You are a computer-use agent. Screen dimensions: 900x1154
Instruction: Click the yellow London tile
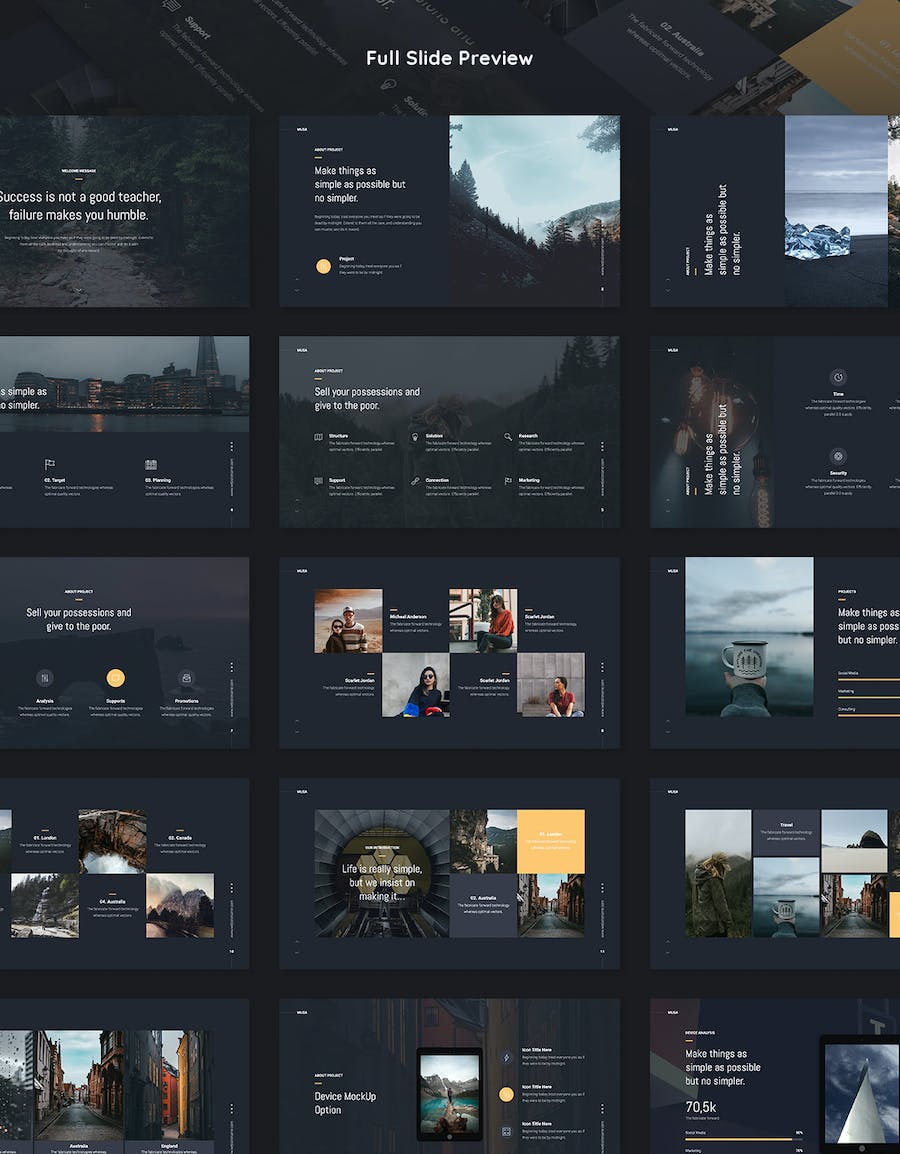(551, 841)
